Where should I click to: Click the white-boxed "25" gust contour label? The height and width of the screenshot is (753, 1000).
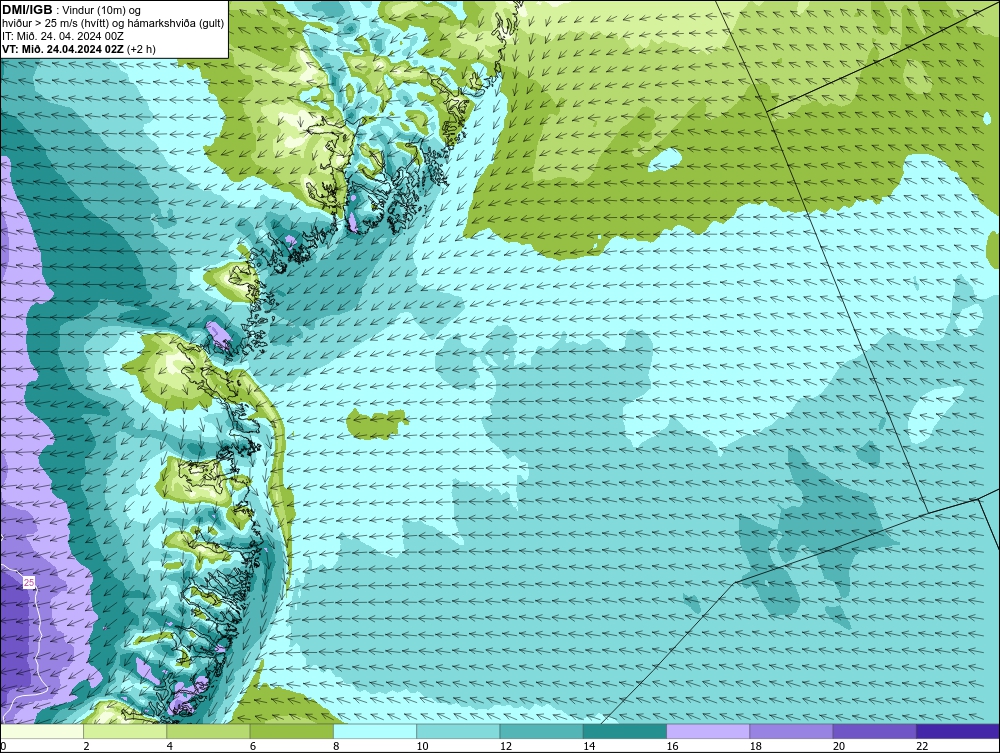[29, 583]
